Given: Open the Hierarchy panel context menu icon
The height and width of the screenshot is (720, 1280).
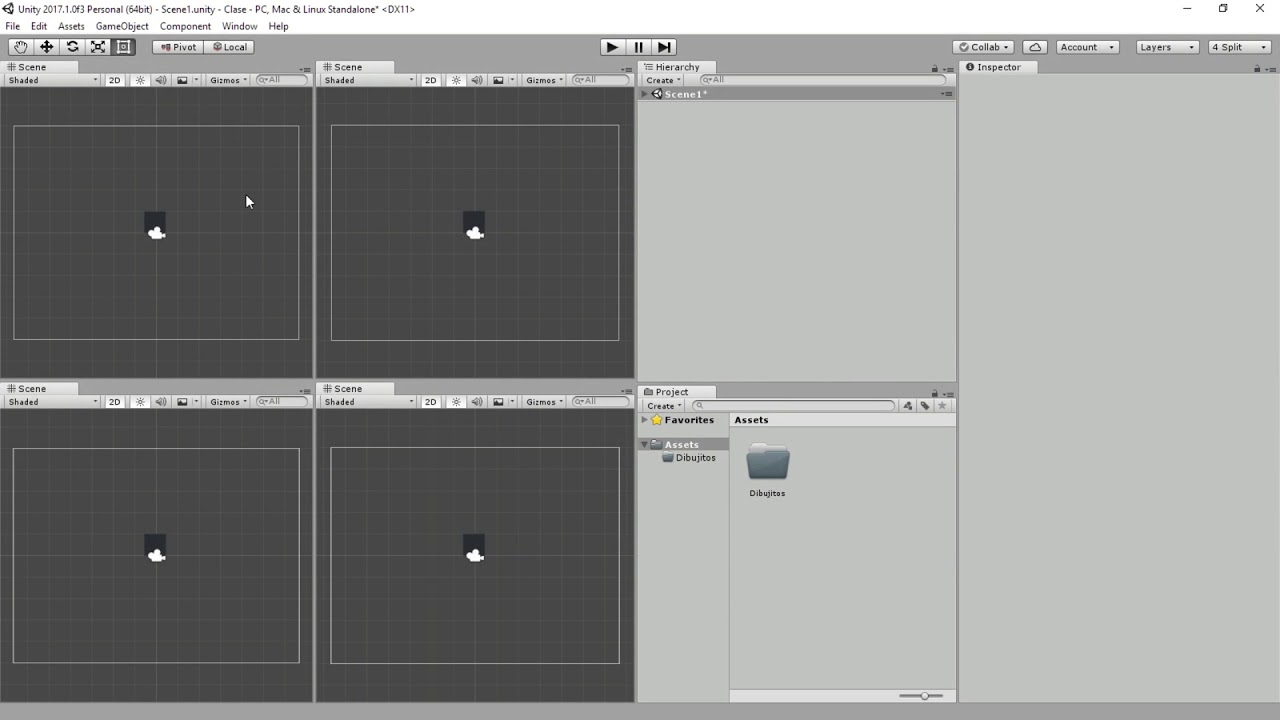Looking at the screenshot, I should pyautogui.click(x=947, y=69).
